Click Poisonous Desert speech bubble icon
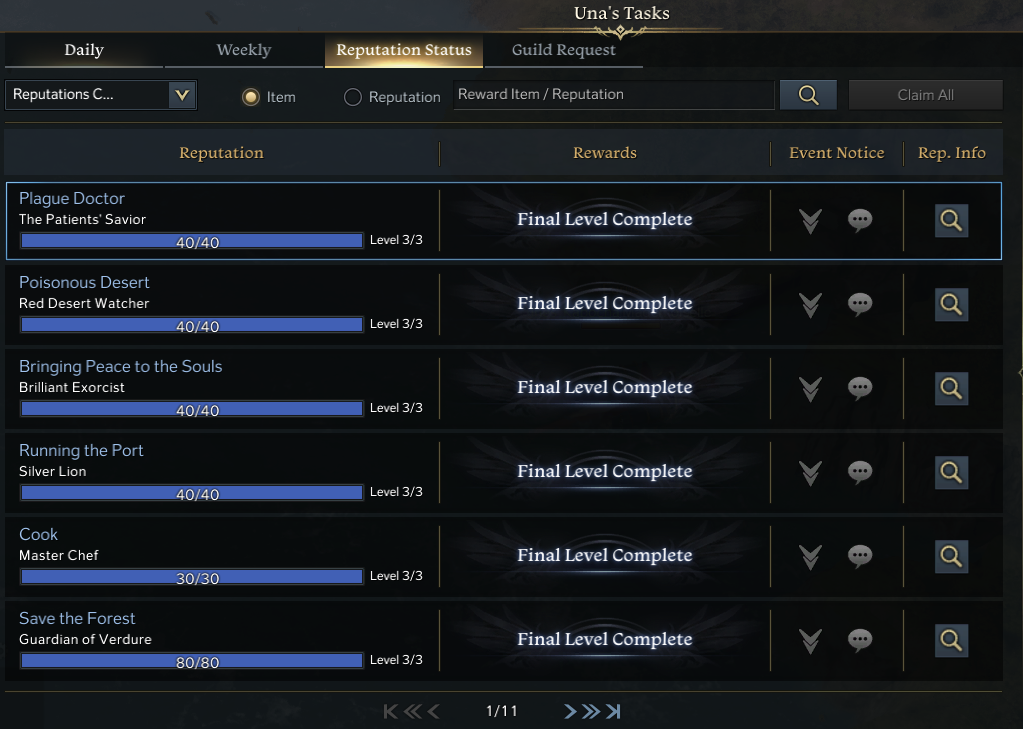This screenshot has height=729, width=1023. 859,304
